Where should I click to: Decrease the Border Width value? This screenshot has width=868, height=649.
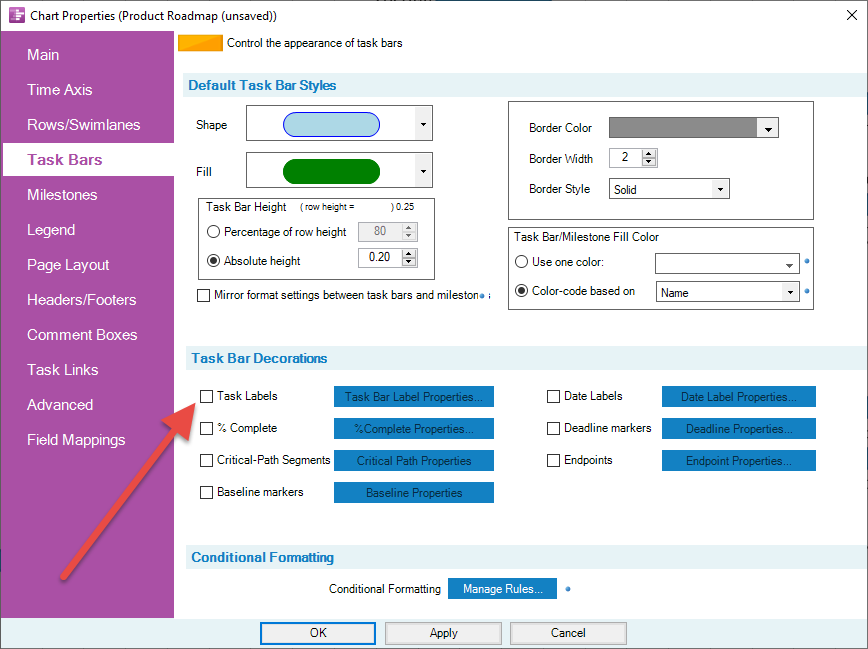point(649,162)
